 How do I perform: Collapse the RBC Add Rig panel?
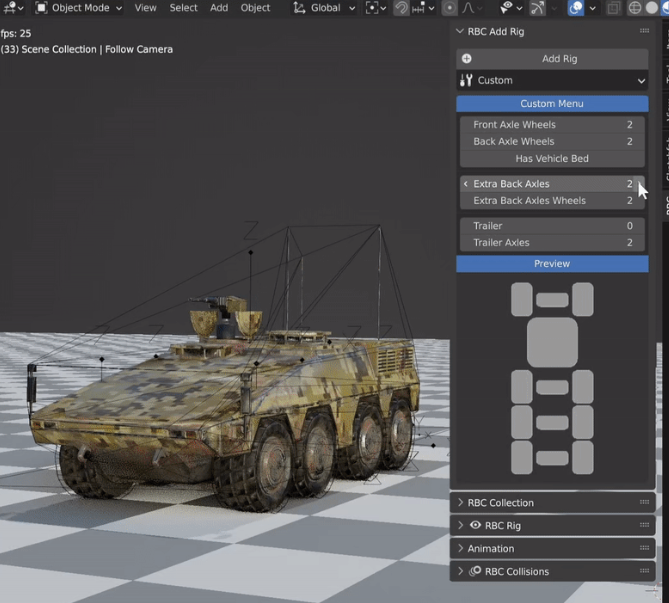(x=460, y=31)
